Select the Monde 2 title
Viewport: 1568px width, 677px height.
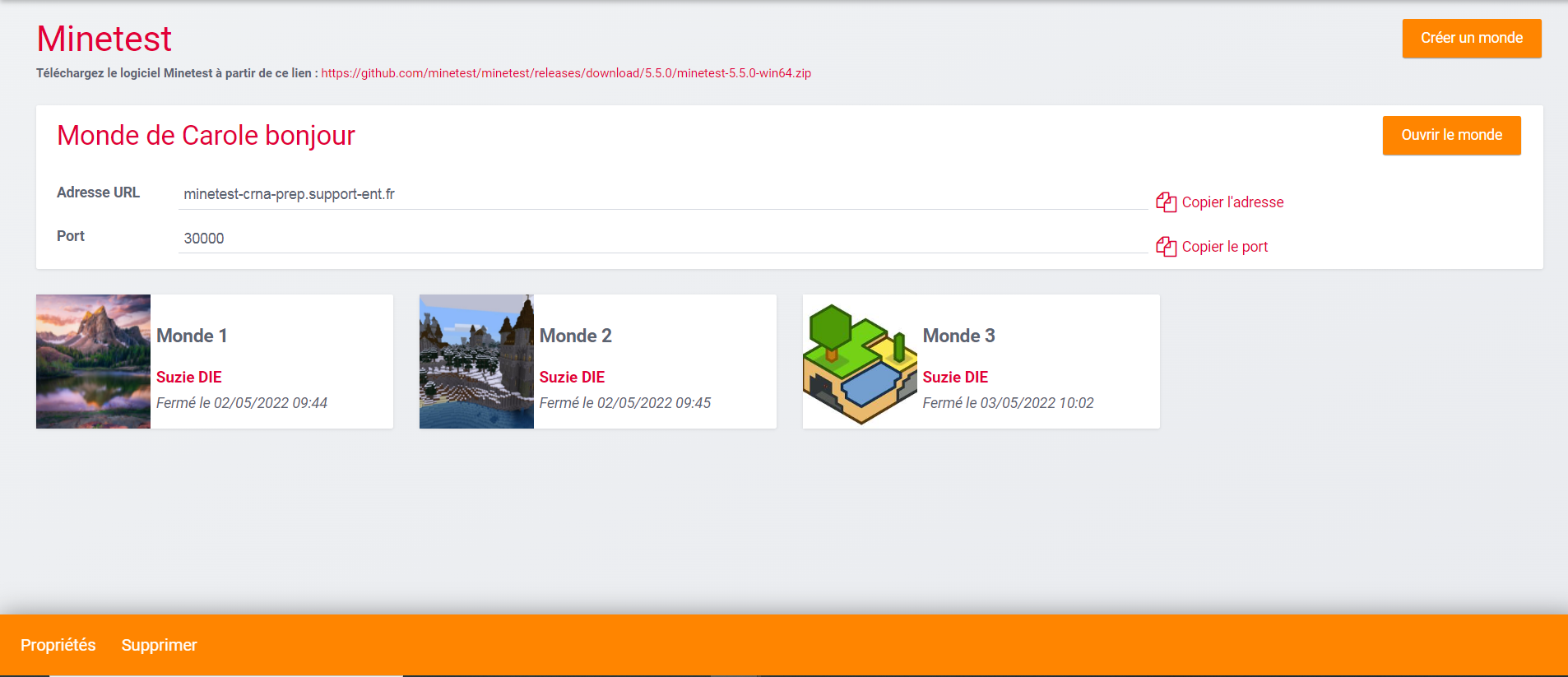[575, 336]
